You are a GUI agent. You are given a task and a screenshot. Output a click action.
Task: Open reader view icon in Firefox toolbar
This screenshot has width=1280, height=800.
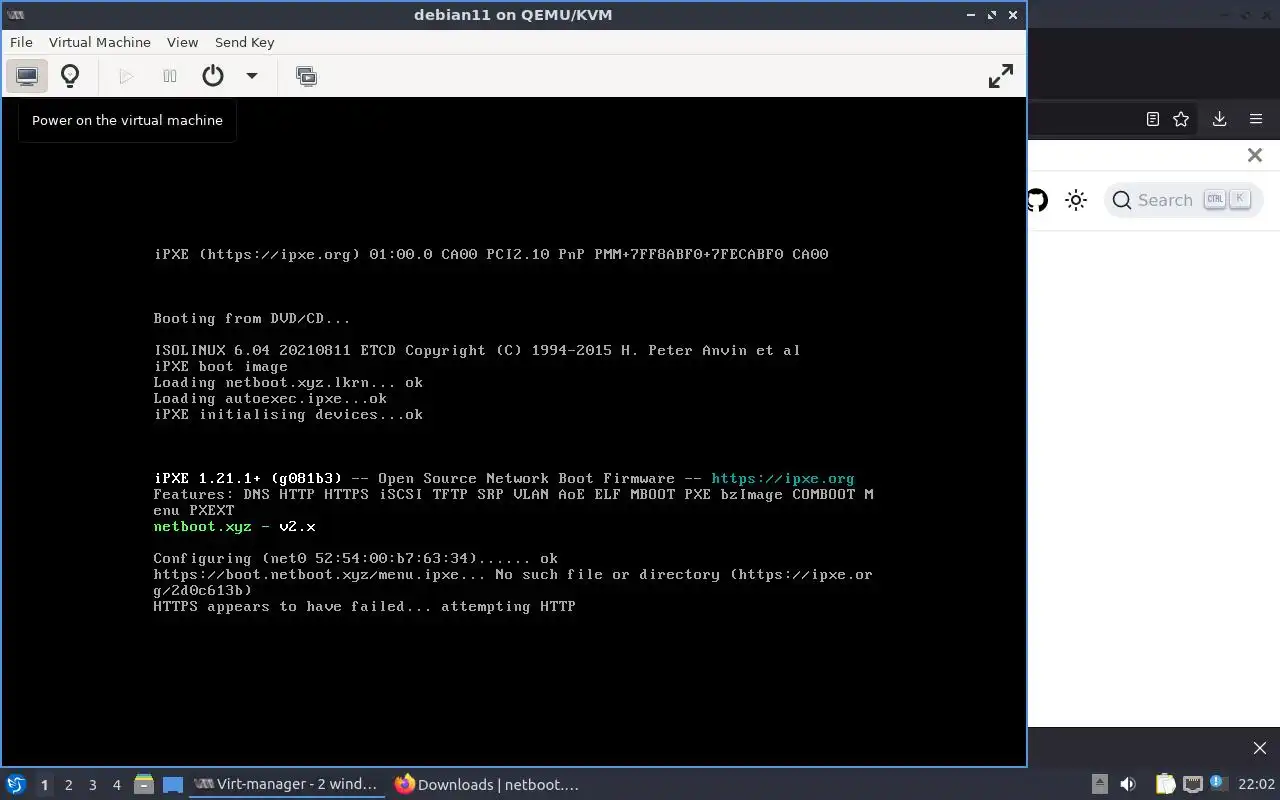pos(1152,119)
